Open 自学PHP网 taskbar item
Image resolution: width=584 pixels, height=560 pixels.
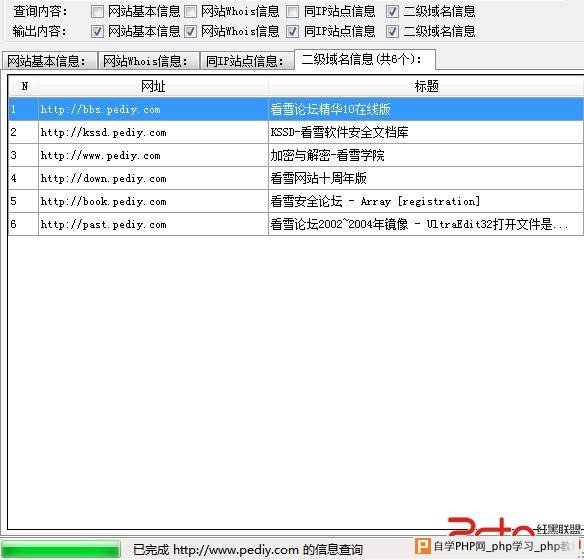495,547
